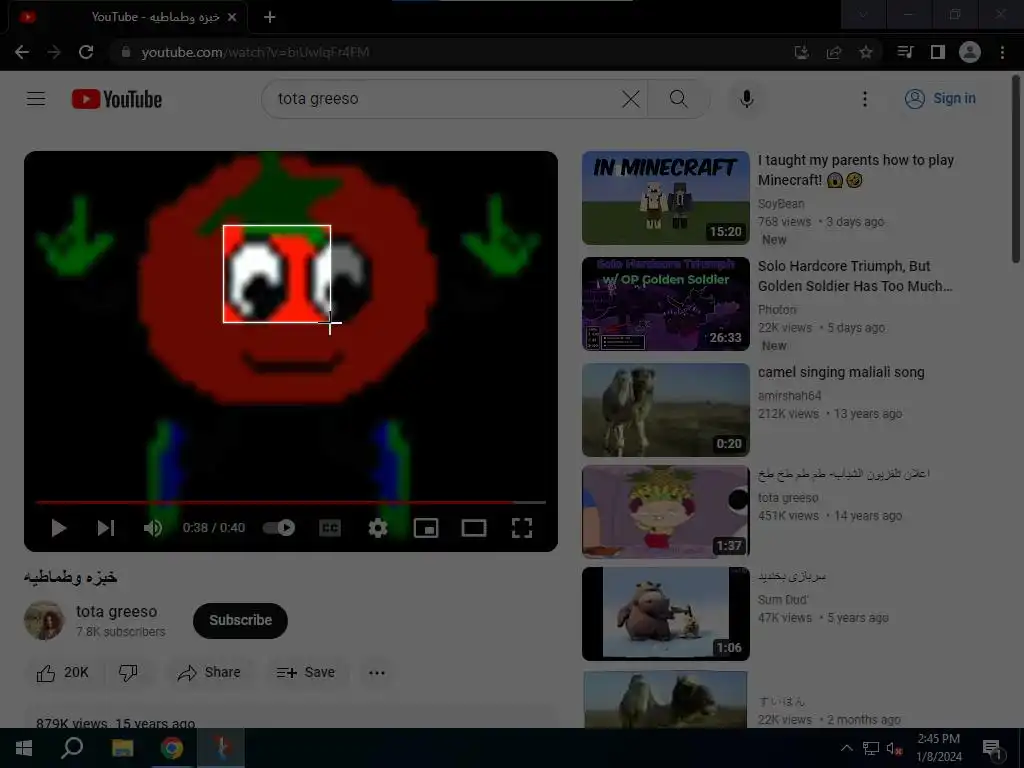Submit search with magnifier button
The width and height of the screenshot is (1024, 768).
point(679,99)
